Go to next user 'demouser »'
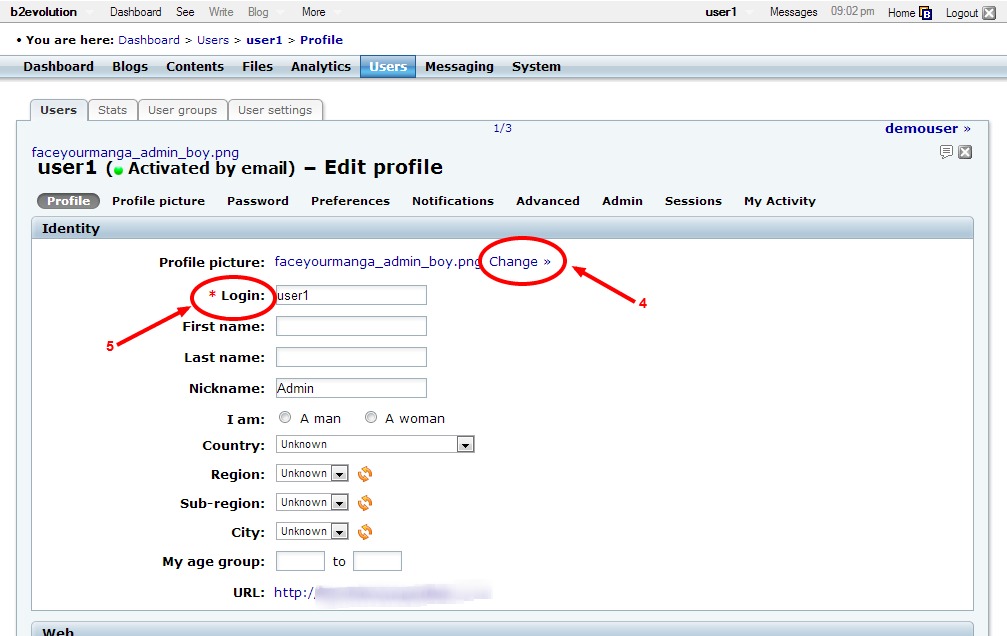Screen dimensions: 1007x636 [927, 128]
